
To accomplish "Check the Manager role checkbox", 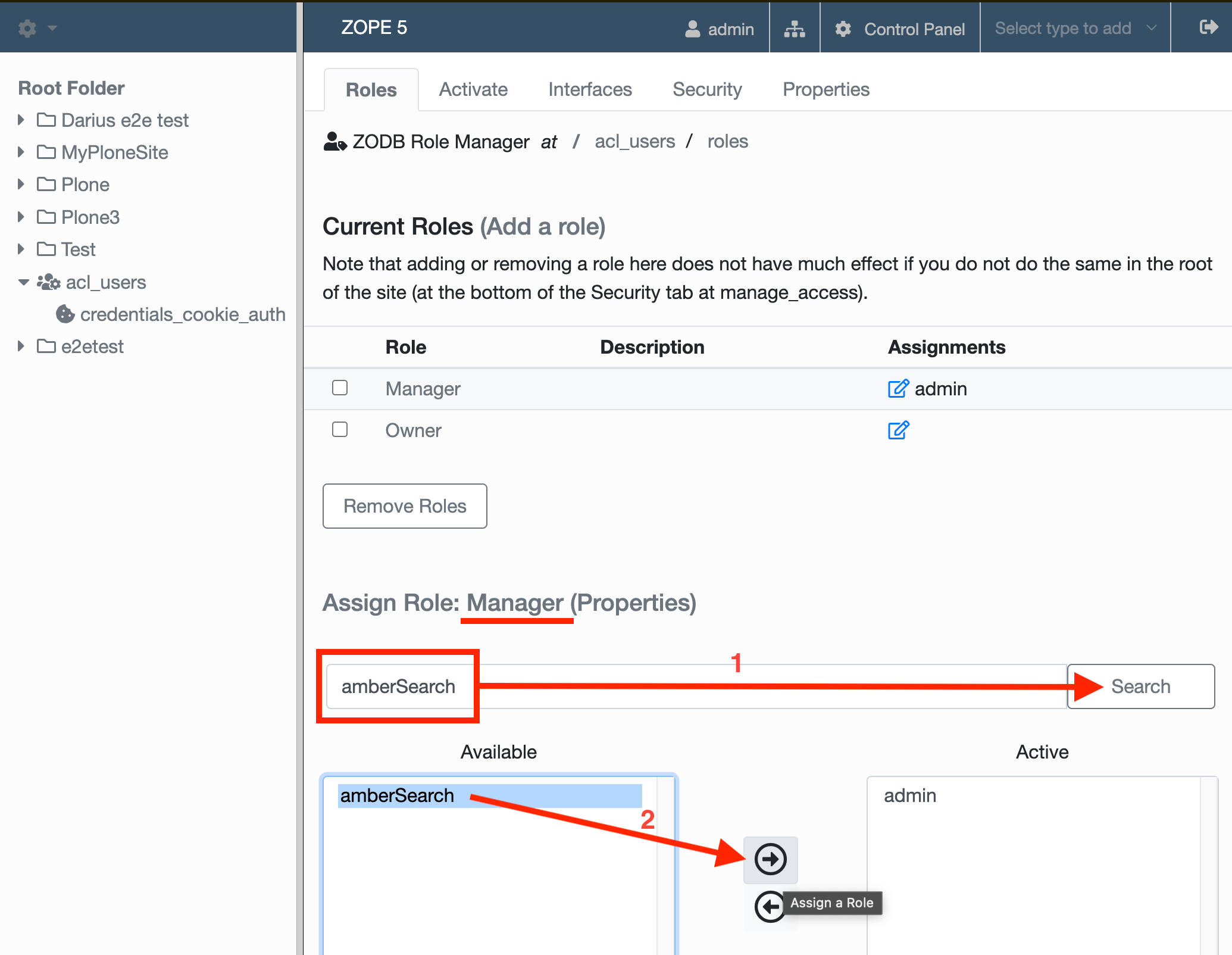I will (340, 388).
